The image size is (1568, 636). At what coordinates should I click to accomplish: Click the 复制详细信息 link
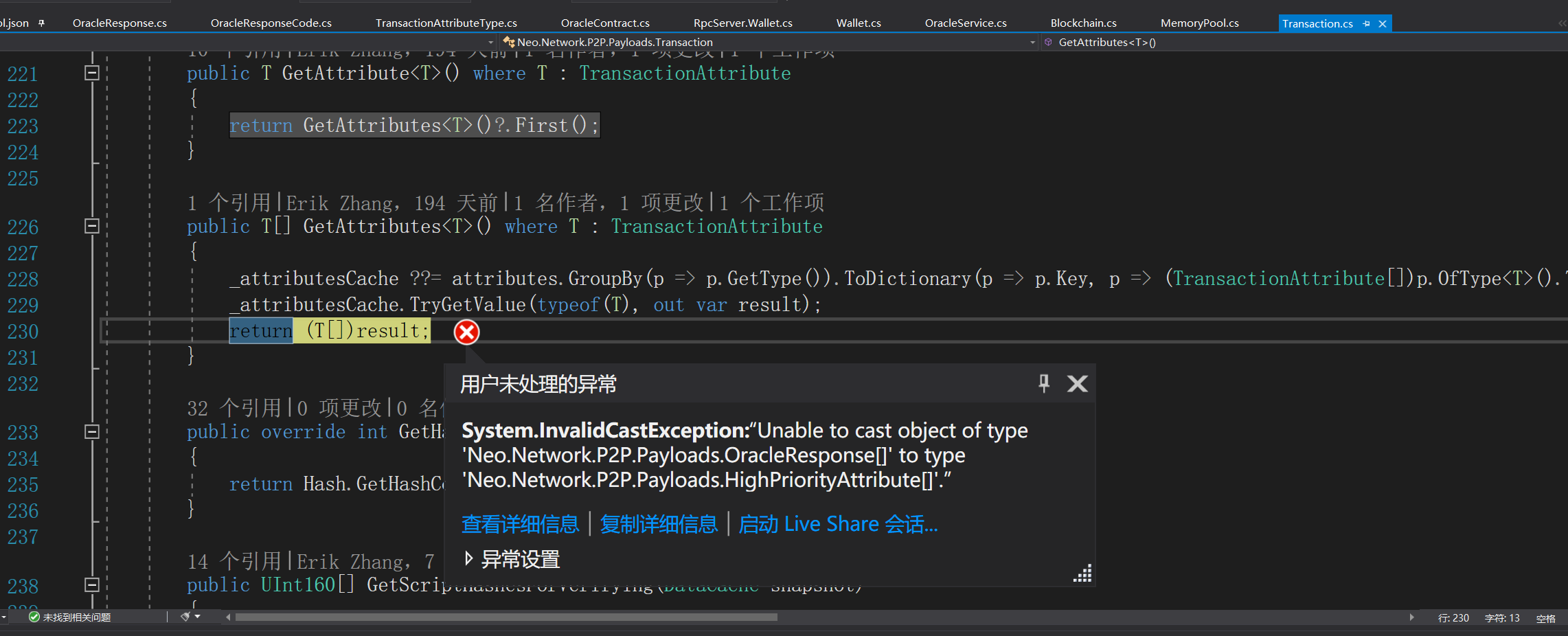pyautogui.click(x=659, y=524)
